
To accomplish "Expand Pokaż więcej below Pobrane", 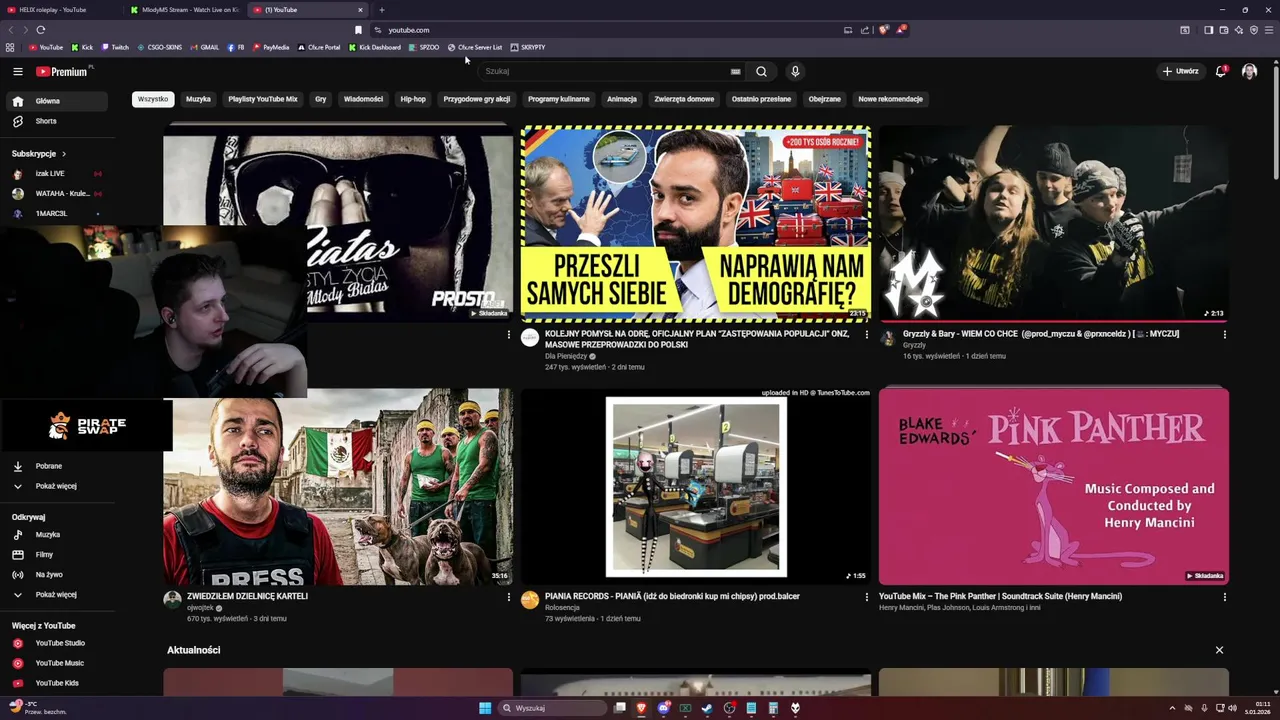I will [58, 486].
